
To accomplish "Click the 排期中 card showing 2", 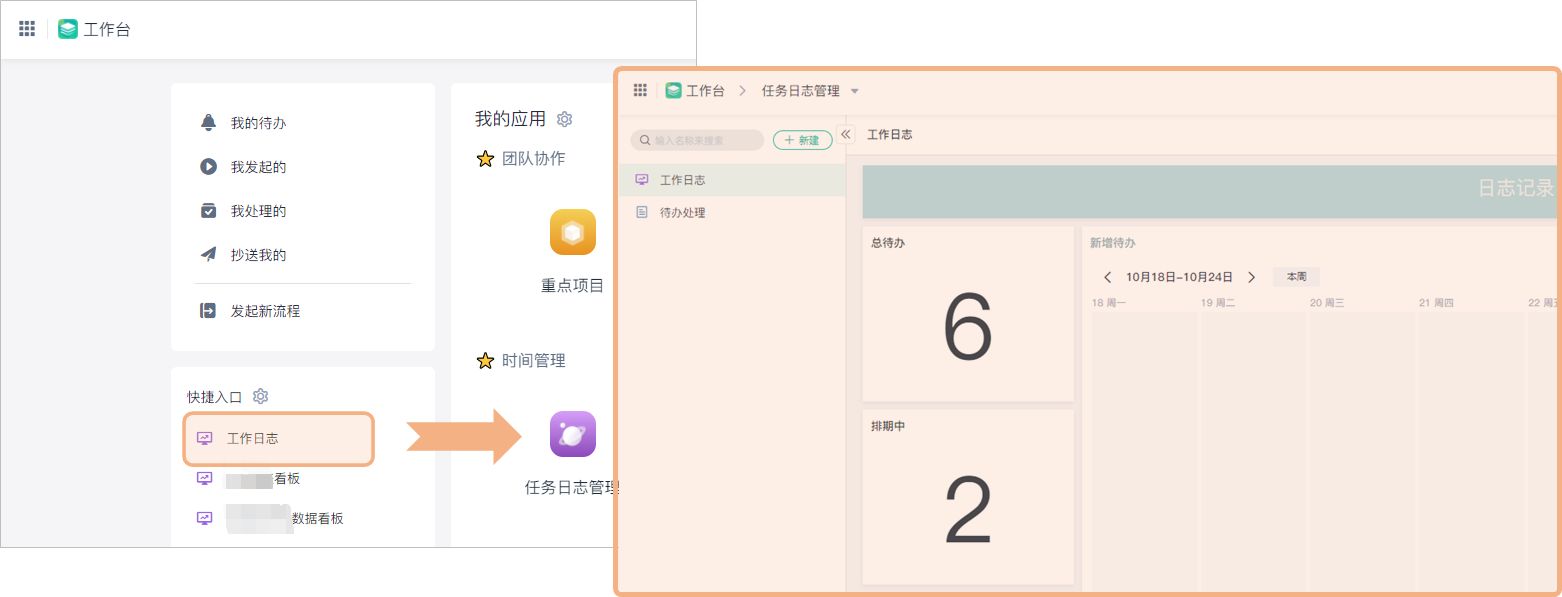I will pyautogui.click(x=968, y=497).
